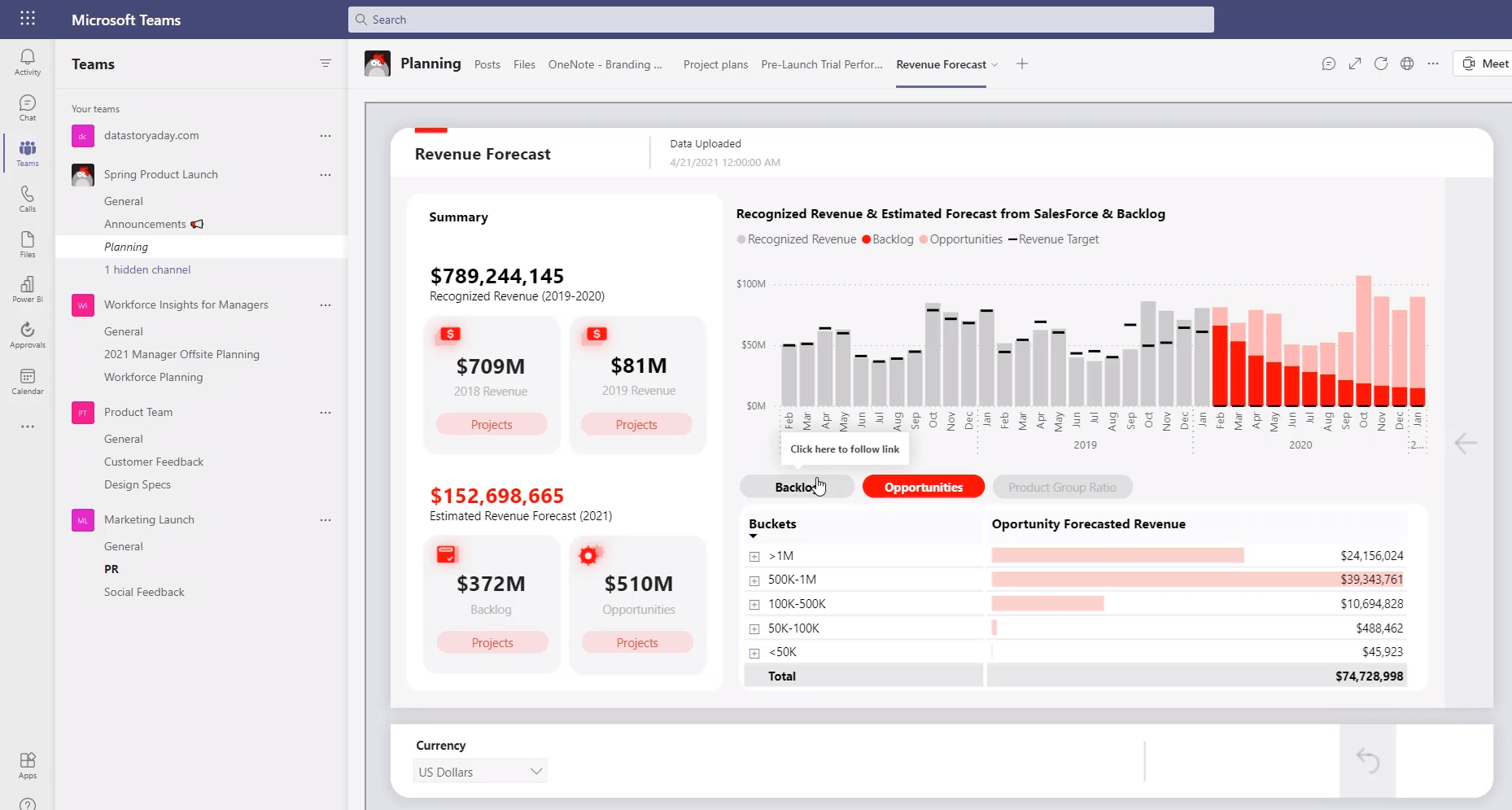Open the Calendar app

point(28,381)
